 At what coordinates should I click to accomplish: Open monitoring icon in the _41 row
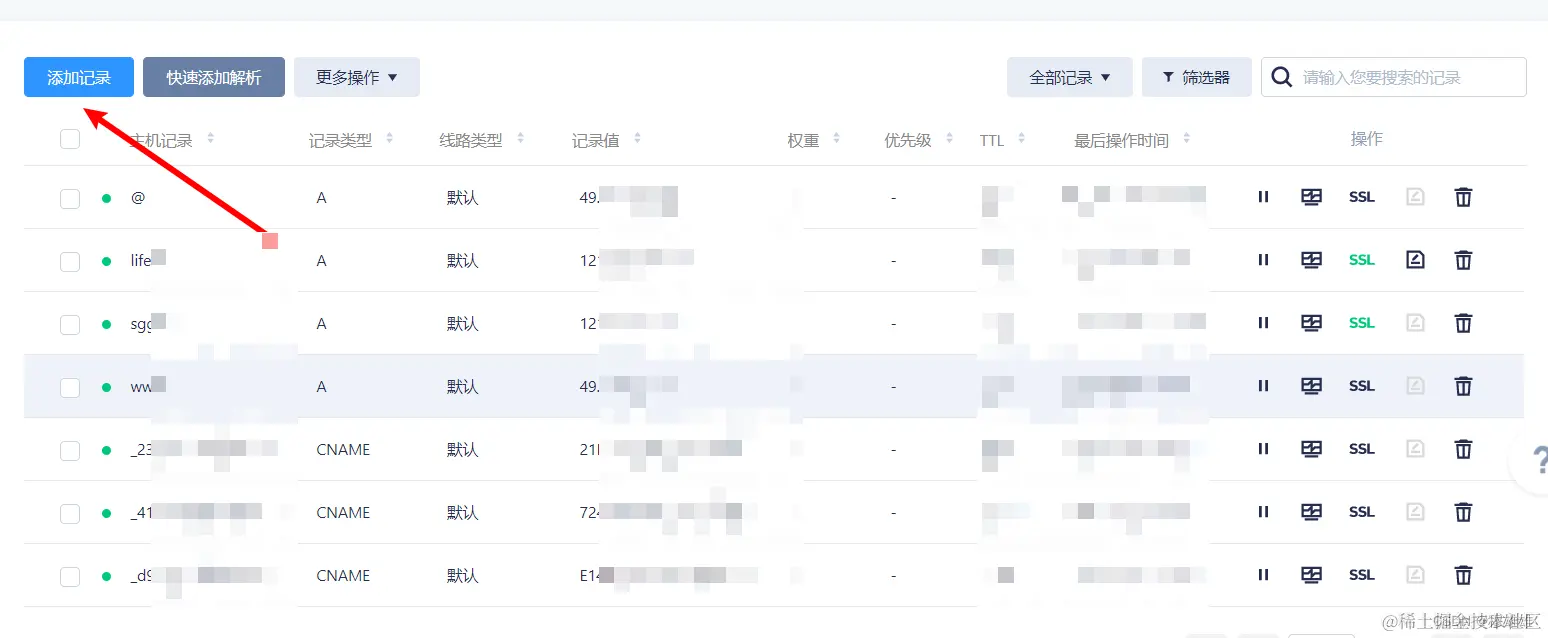click(x=1311, y=512)
